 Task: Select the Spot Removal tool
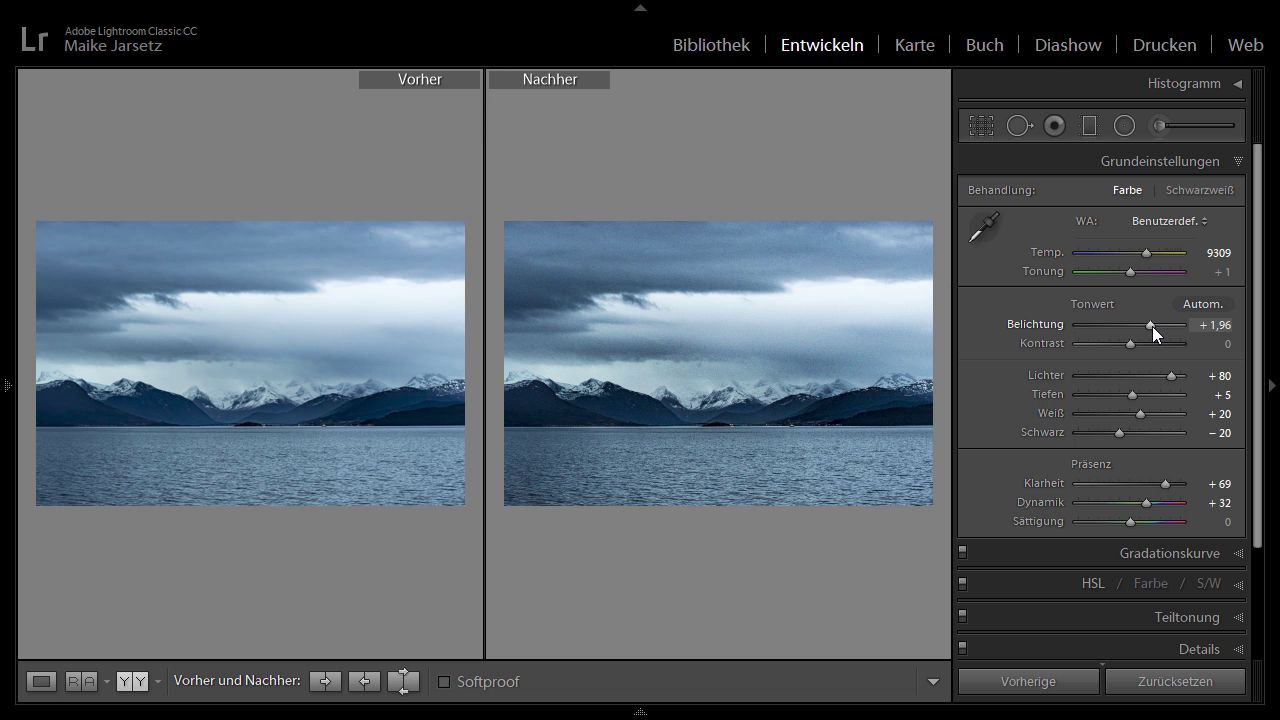pyautogui.click(x=1019, y=125)
